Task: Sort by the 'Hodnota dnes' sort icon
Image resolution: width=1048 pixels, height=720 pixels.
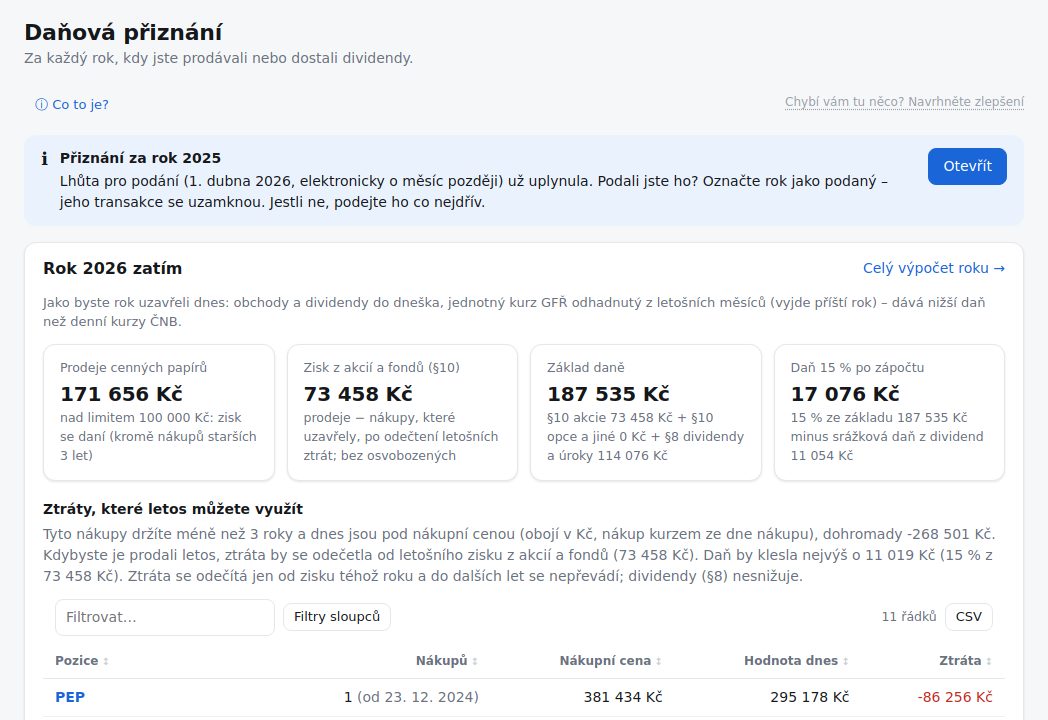Action: coord(845,661)
